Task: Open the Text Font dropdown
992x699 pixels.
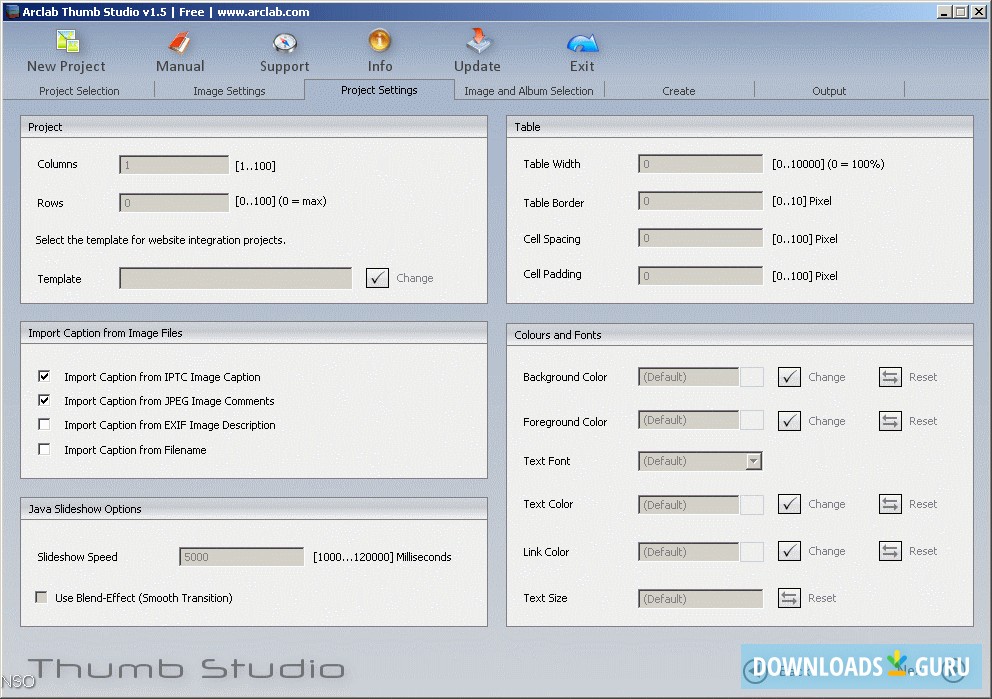Action: click(753, 461)
